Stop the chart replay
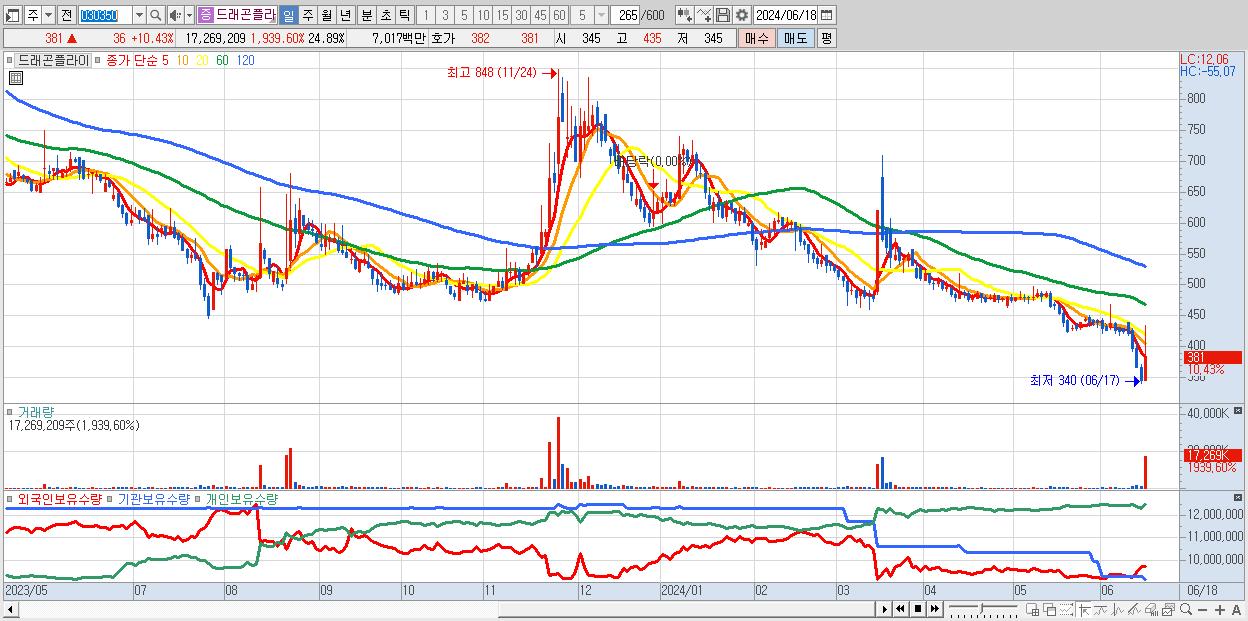 (918, 608)
